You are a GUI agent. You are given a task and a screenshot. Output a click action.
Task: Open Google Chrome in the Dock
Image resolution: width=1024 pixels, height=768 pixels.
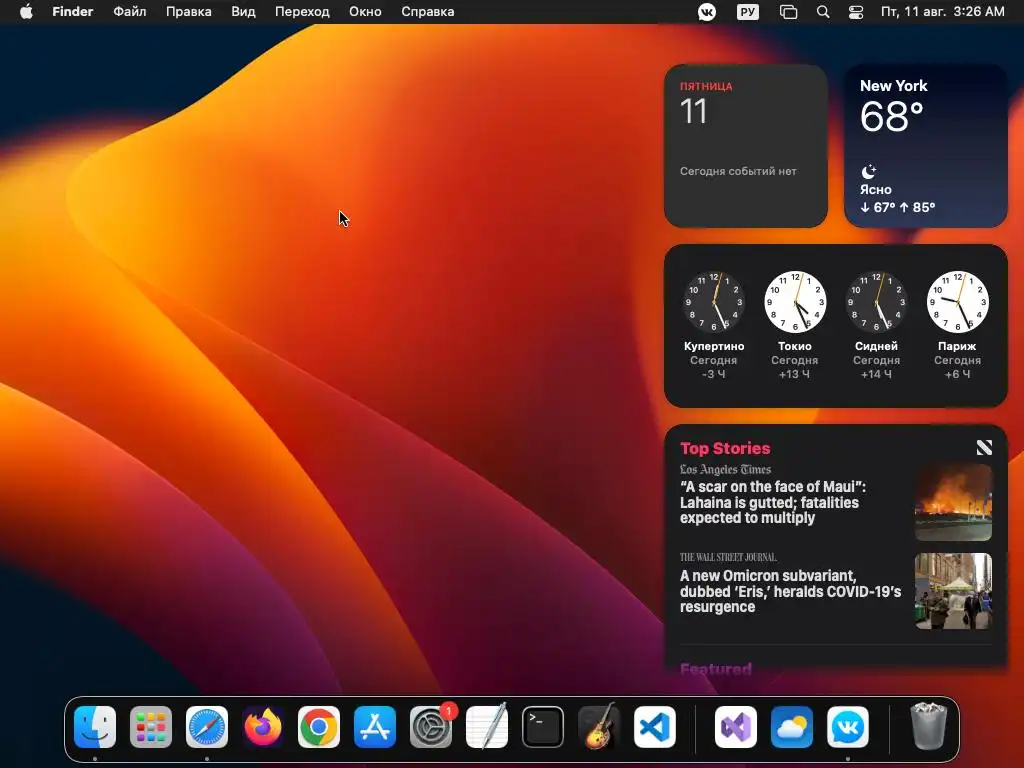(x=319, y=726)
